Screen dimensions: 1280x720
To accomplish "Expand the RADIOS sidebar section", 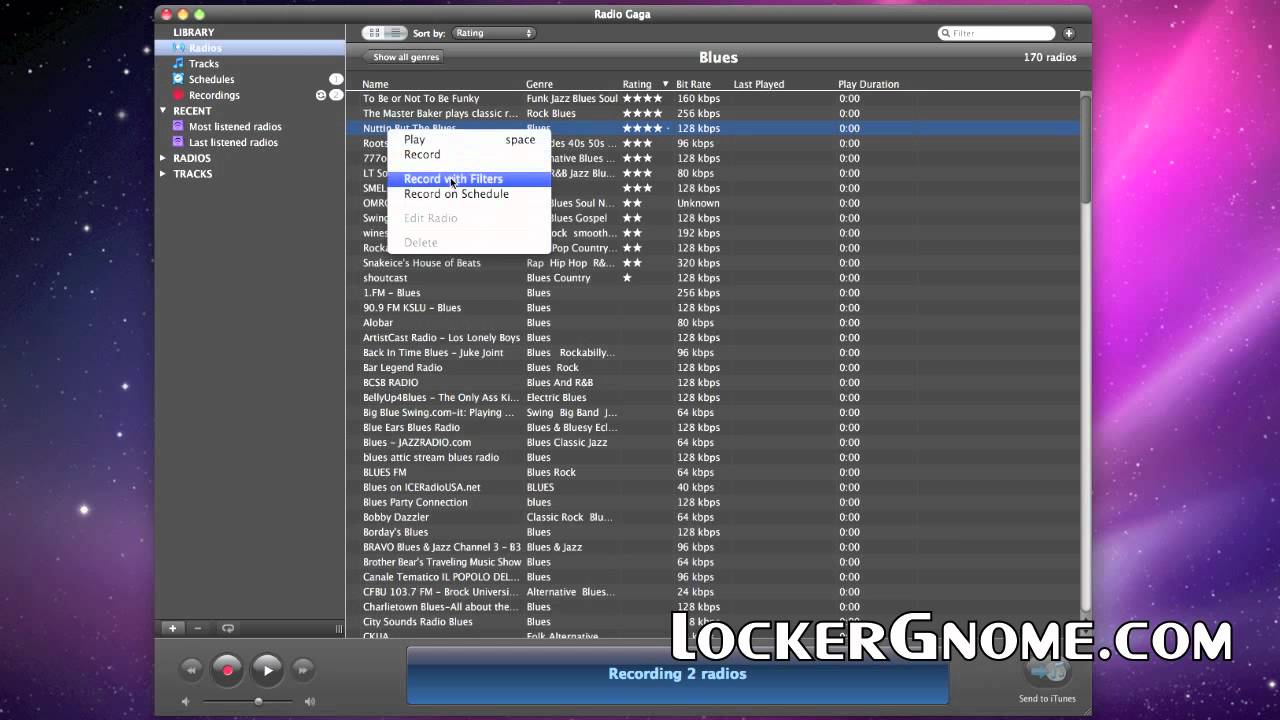I will pos(163,158).
